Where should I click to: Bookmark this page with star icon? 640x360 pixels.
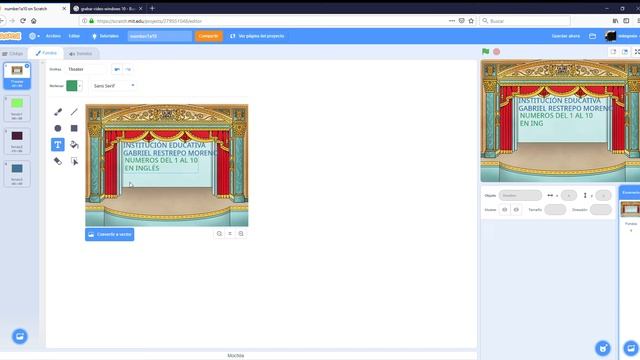471,21
